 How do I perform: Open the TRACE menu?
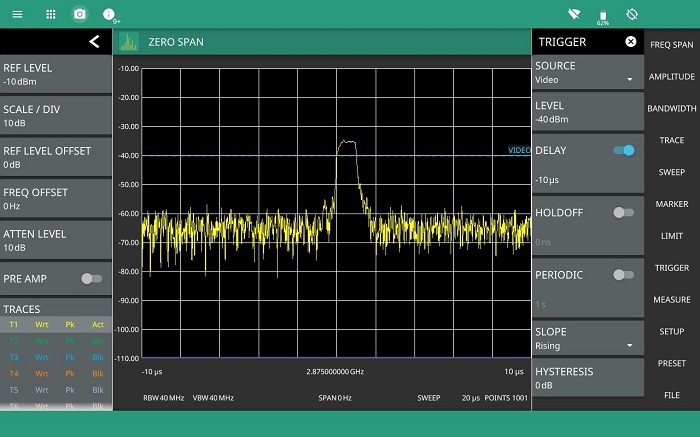click(671, 140)
